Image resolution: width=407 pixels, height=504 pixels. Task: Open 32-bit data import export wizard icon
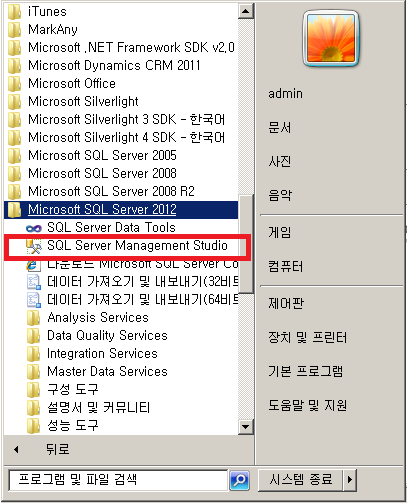point(34,282)
